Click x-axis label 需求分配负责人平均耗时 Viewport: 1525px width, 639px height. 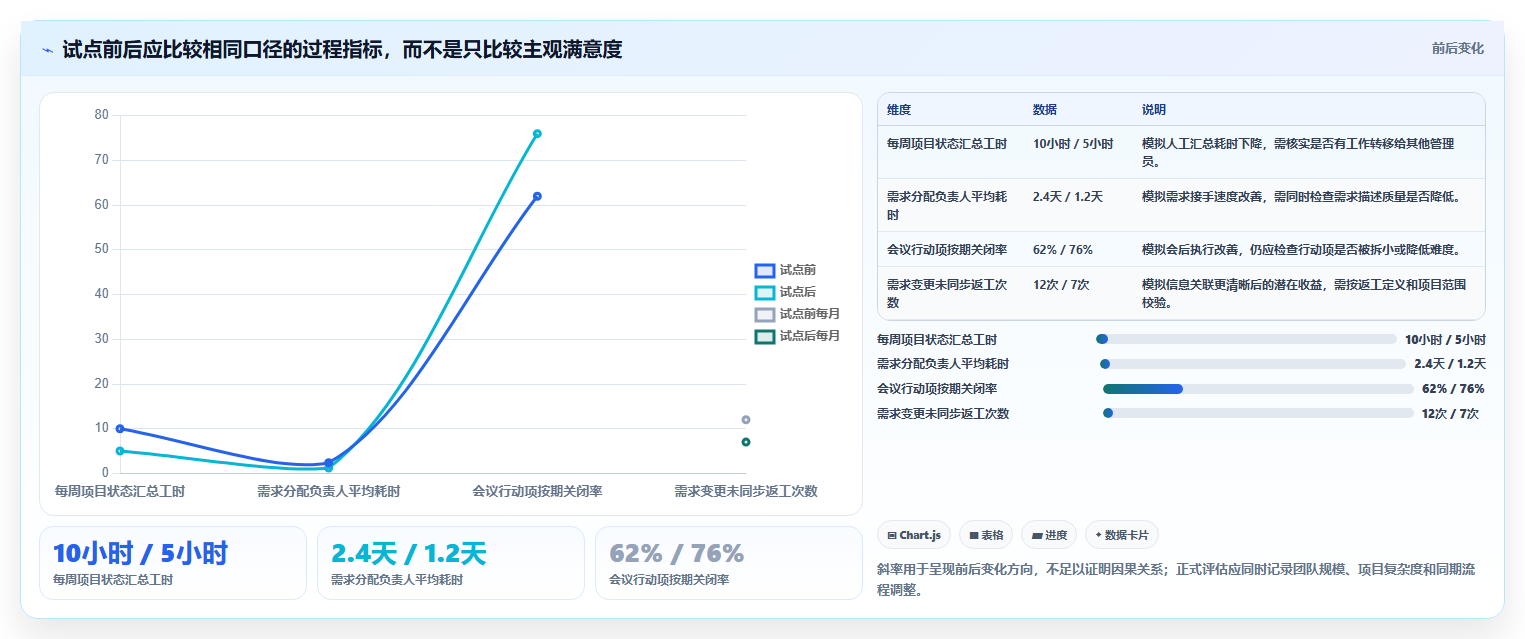tap(329, 492)
